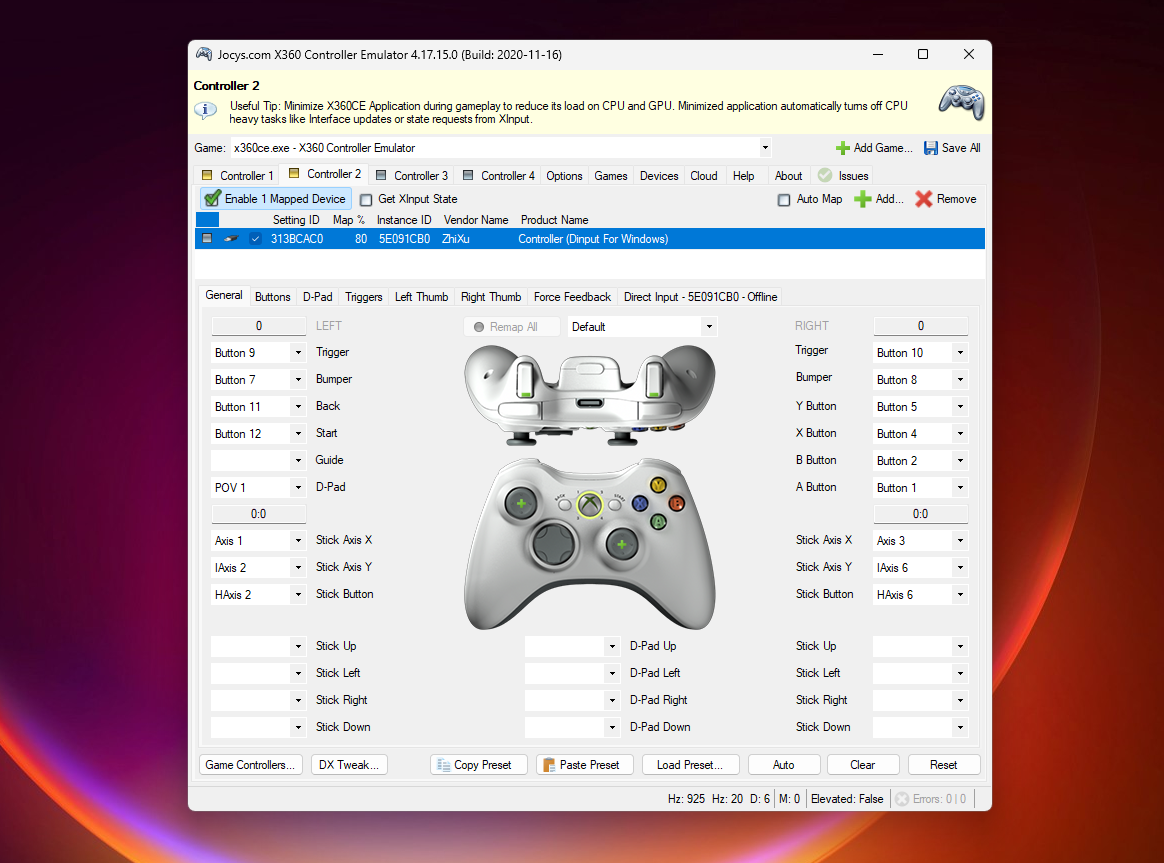Open the empty Guide mapping dropdown
This screenshot has width=1164, height=863.
click(298, 460)
